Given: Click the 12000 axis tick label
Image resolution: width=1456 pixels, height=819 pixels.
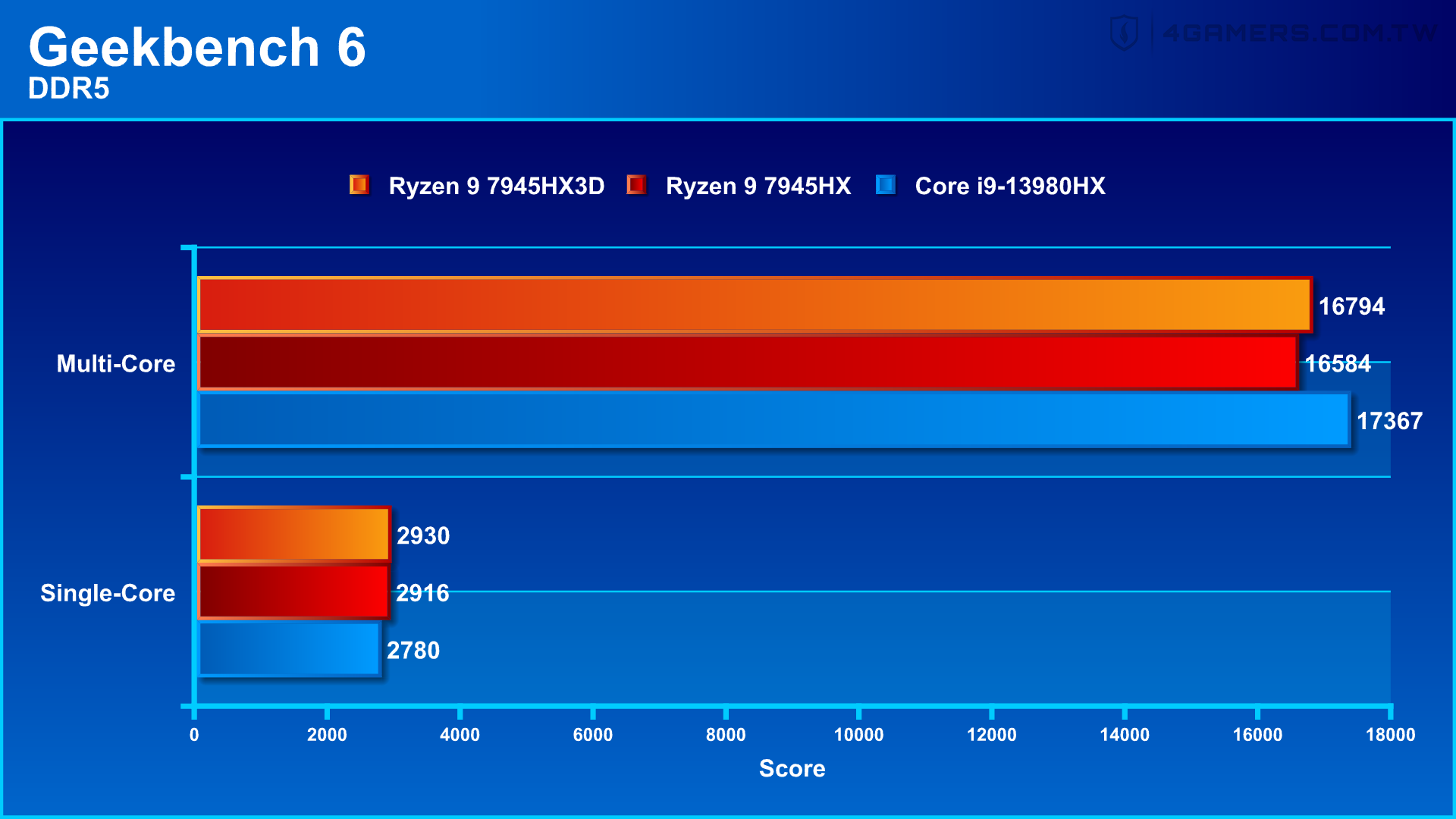Looking at the screenshot, I should (992, 735).
